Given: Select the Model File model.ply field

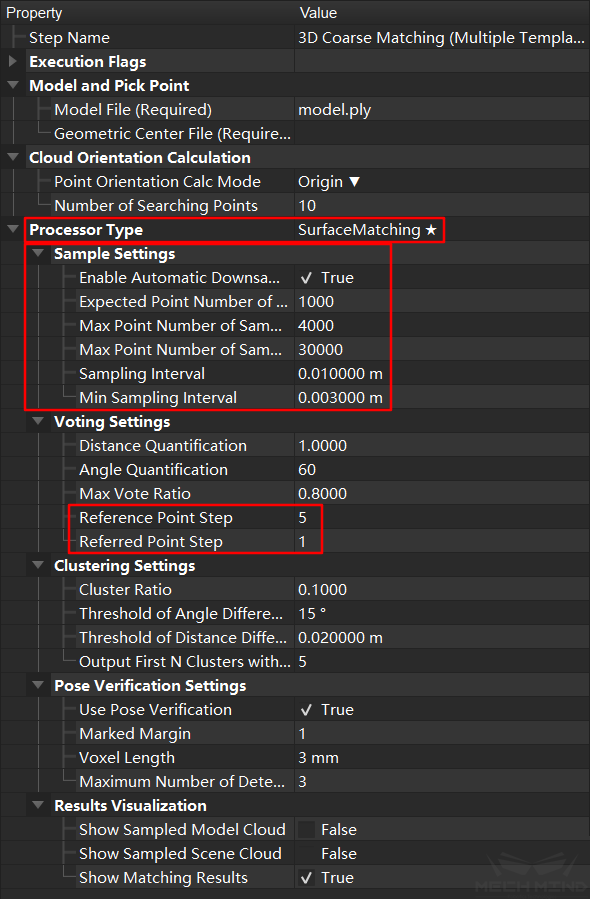Looking at the screenshot, I should point(334,110).
